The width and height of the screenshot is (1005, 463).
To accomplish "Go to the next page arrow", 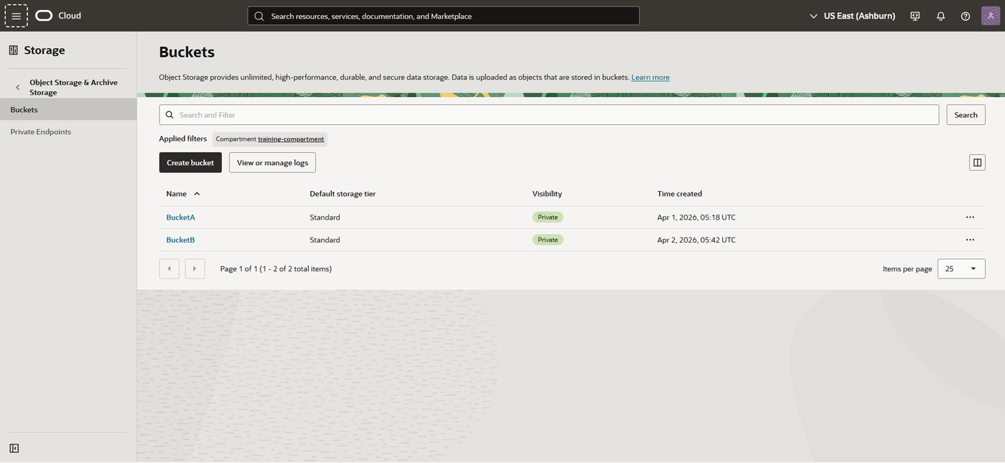I will tap(195, 269).
